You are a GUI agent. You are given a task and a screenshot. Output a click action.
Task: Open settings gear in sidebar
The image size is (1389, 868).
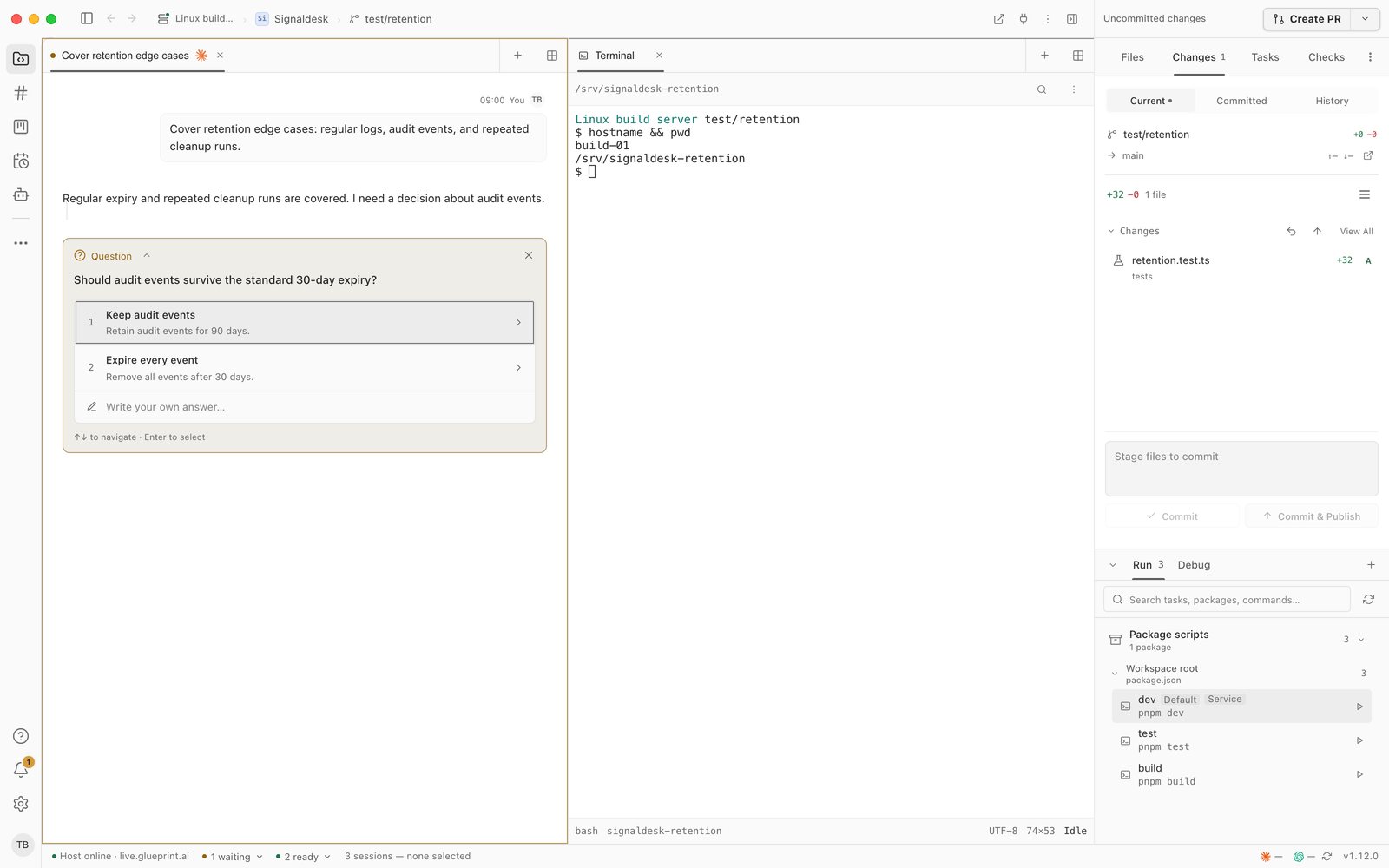pyautogui.click(x=21, y=804)
